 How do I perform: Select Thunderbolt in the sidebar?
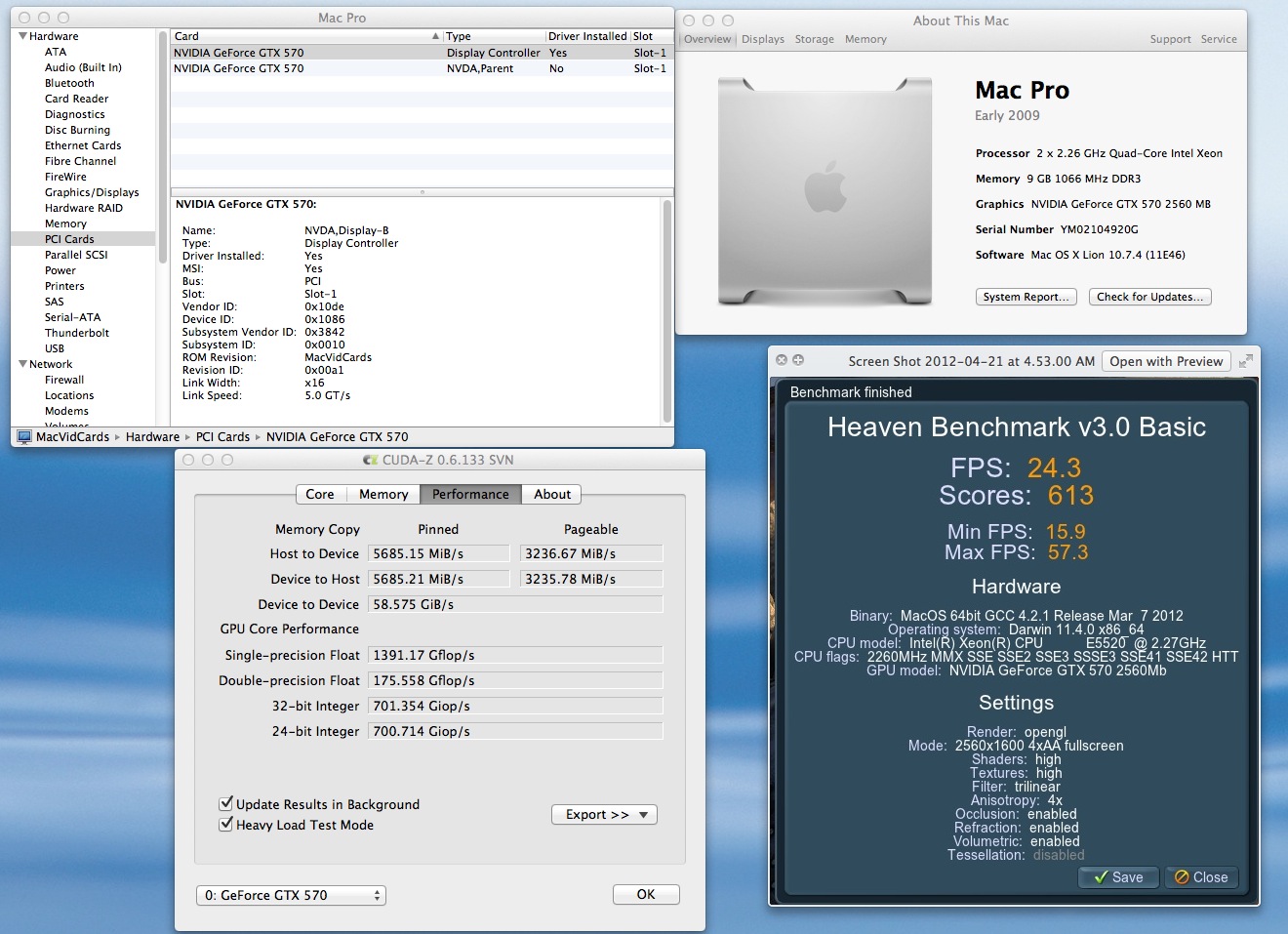coord(77,333)
